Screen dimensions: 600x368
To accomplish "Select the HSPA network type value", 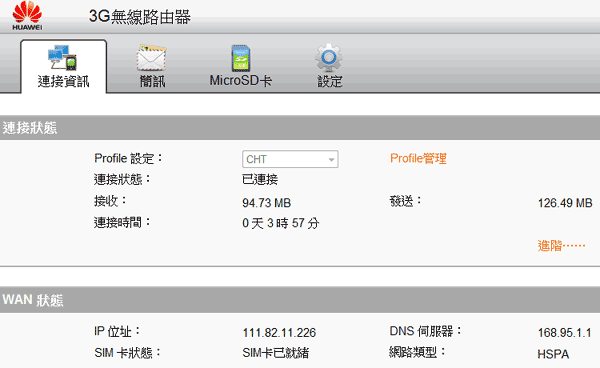I will (x=553, y=354).
